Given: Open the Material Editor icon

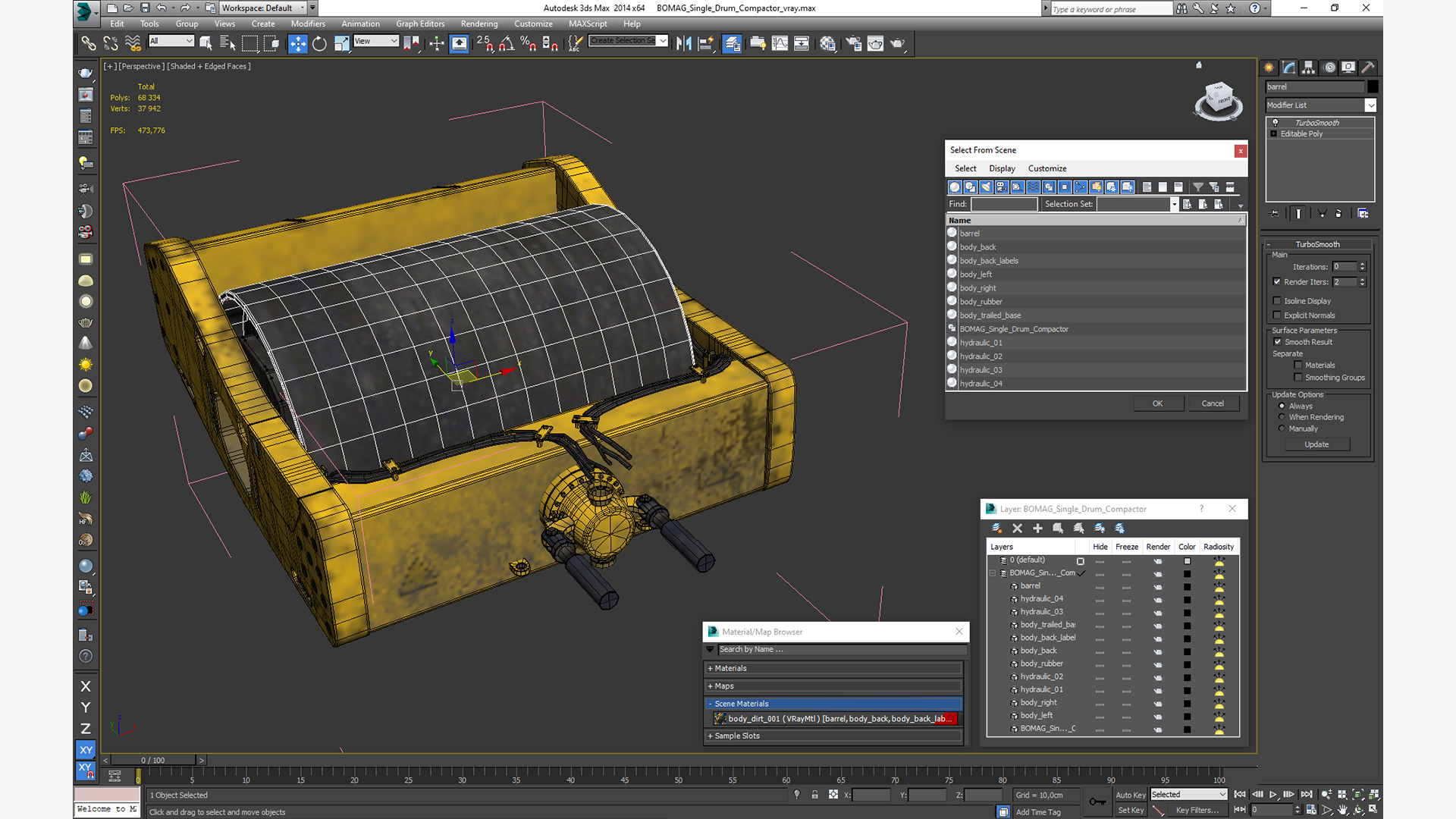Looking at the screenshot, I should pyautogui.click(x=827, y=43).
